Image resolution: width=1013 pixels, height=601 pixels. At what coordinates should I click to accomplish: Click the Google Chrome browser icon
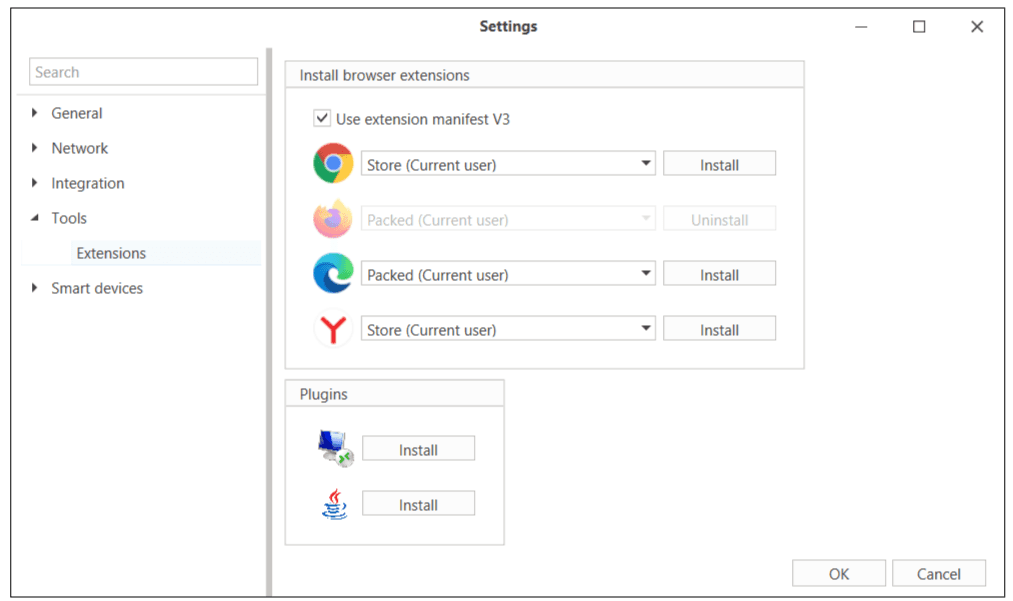(x=333, y=164)
